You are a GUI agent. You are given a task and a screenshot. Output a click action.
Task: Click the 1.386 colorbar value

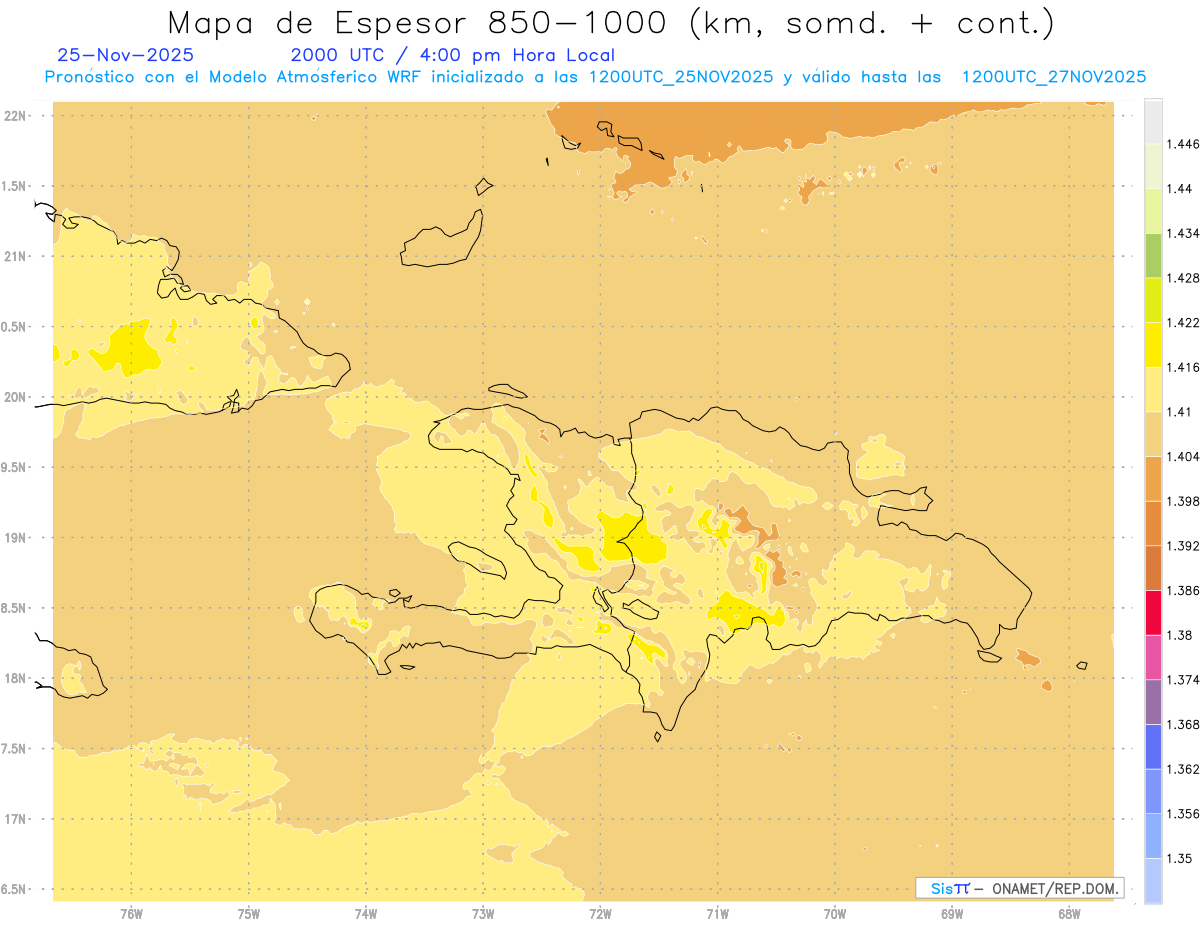(x=1182, y=590)
